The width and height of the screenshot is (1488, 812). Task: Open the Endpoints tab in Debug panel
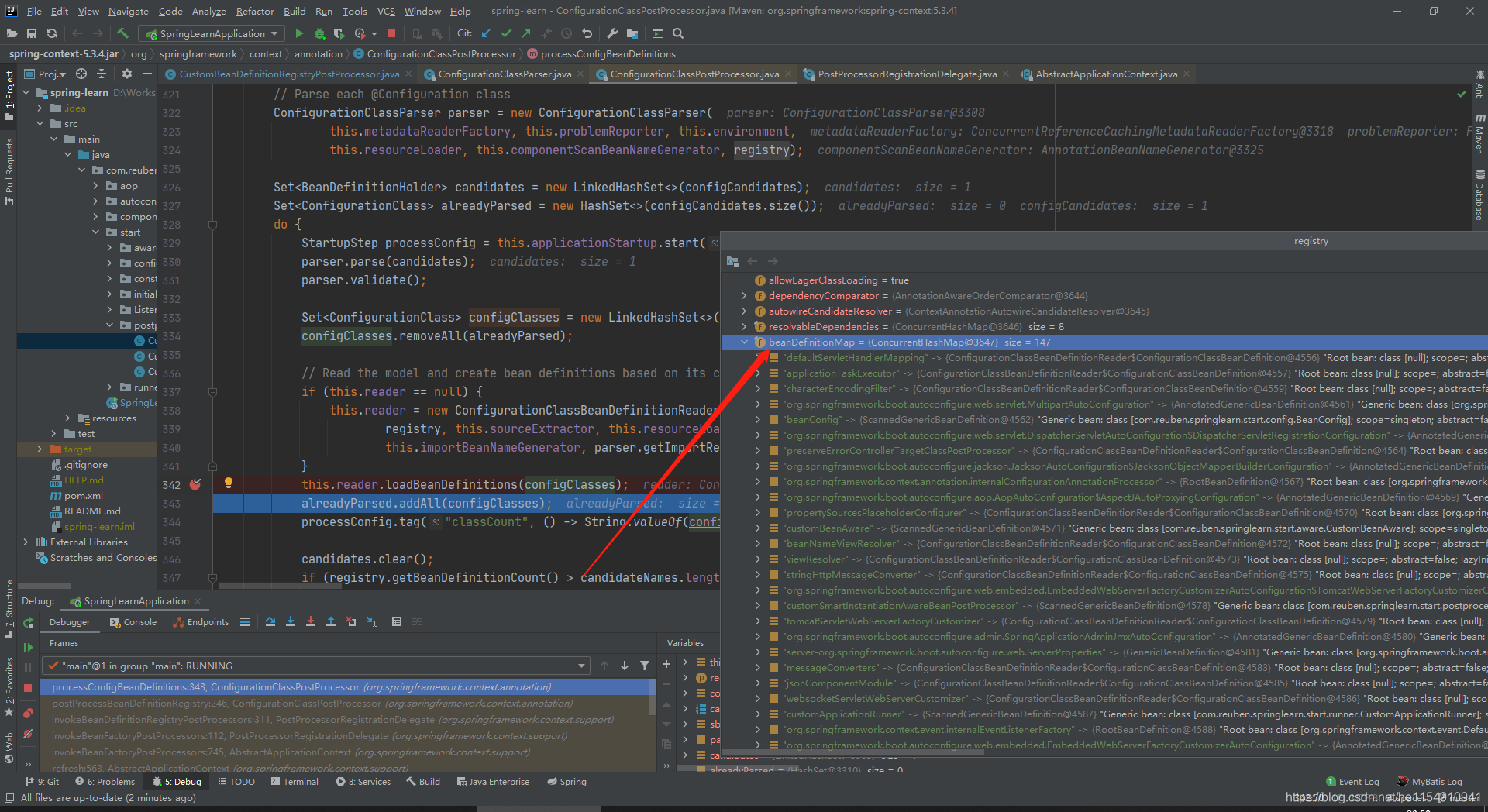201,621
